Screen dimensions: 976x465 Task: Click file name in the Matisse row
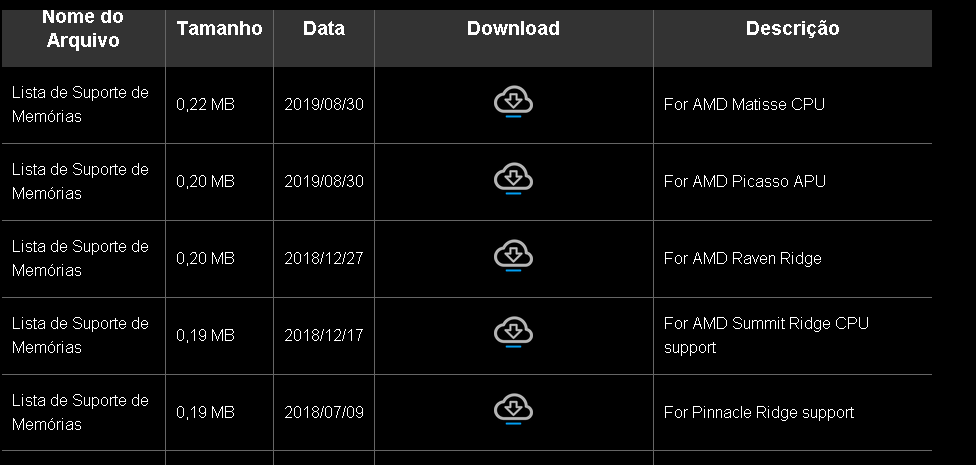80,105
